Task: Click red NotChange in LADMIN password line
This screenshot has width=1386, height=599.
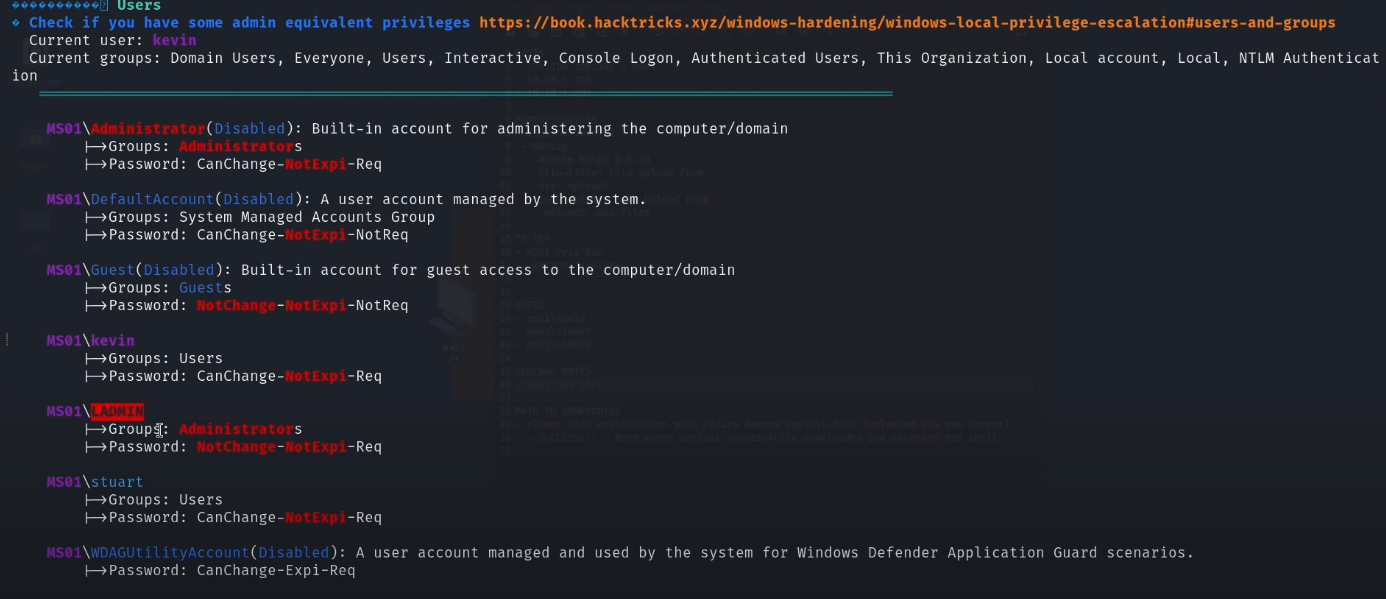Action: click(x=236, y=446)
